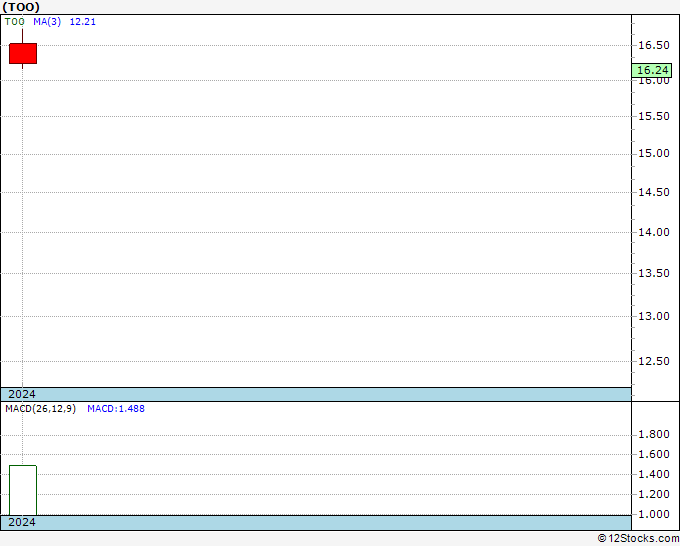
Task: Click the 1.400 MACD axis label
Action: click(654, 474)
